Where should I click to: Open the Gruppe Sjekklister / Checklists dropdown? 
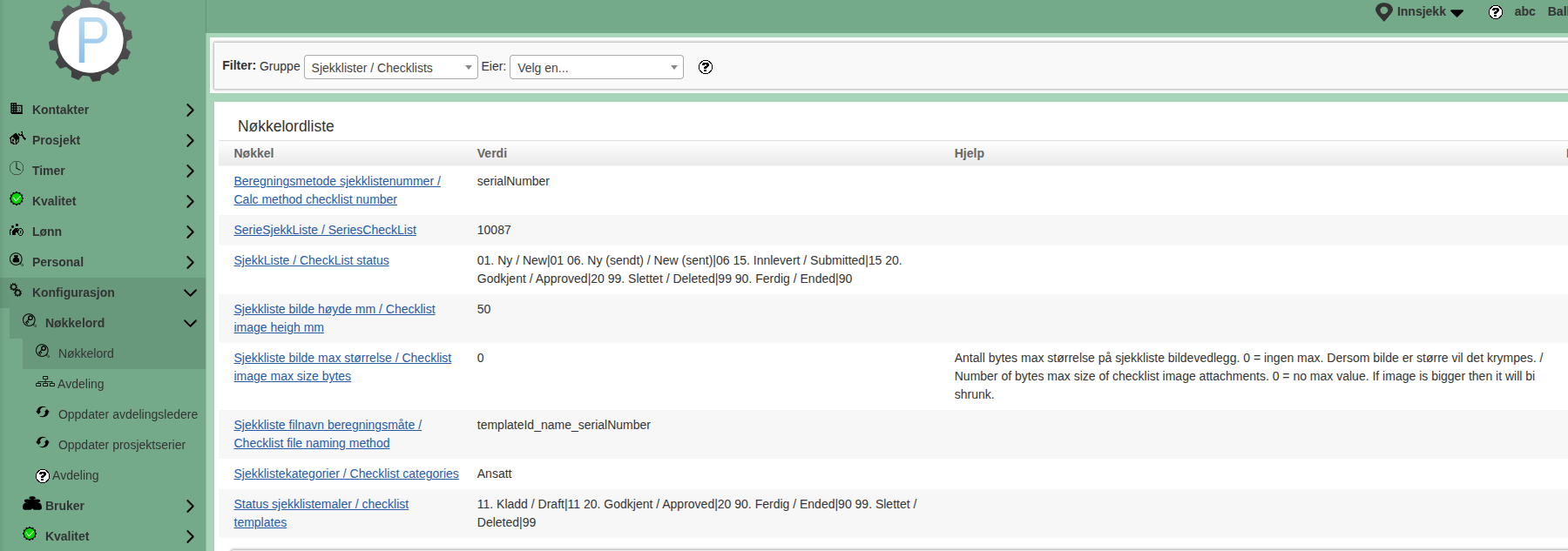coord(390,68)
